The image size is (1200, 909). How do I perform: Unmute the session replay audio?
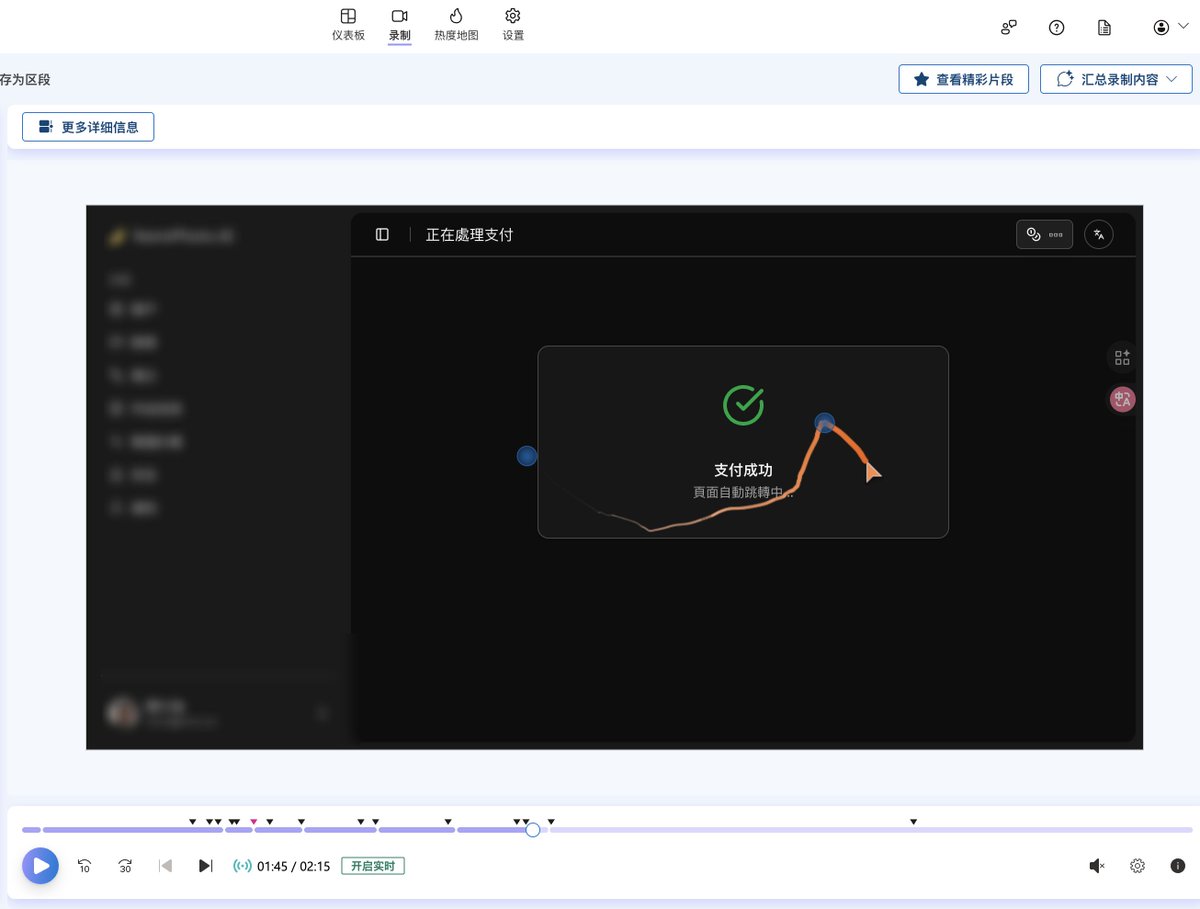[x=1097, y=866]
